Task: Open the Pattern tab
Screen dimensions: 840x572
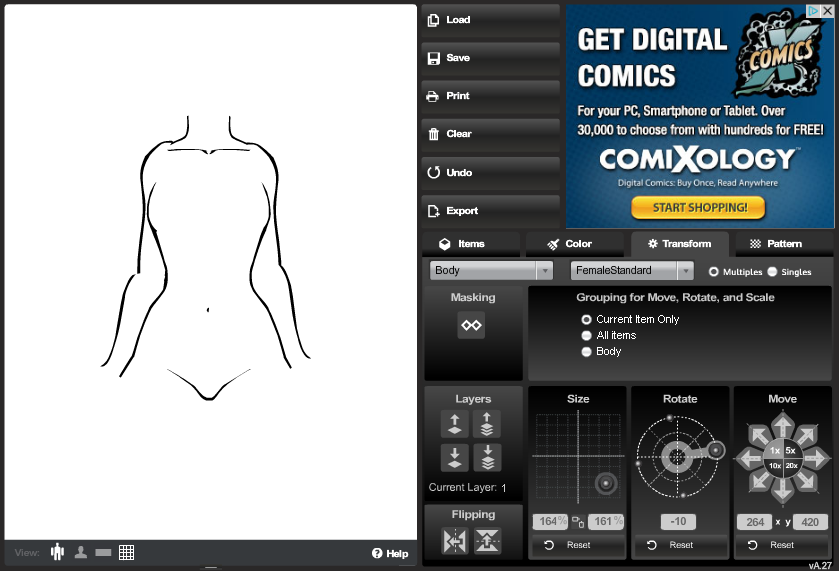Action: (x=784, y=244)
